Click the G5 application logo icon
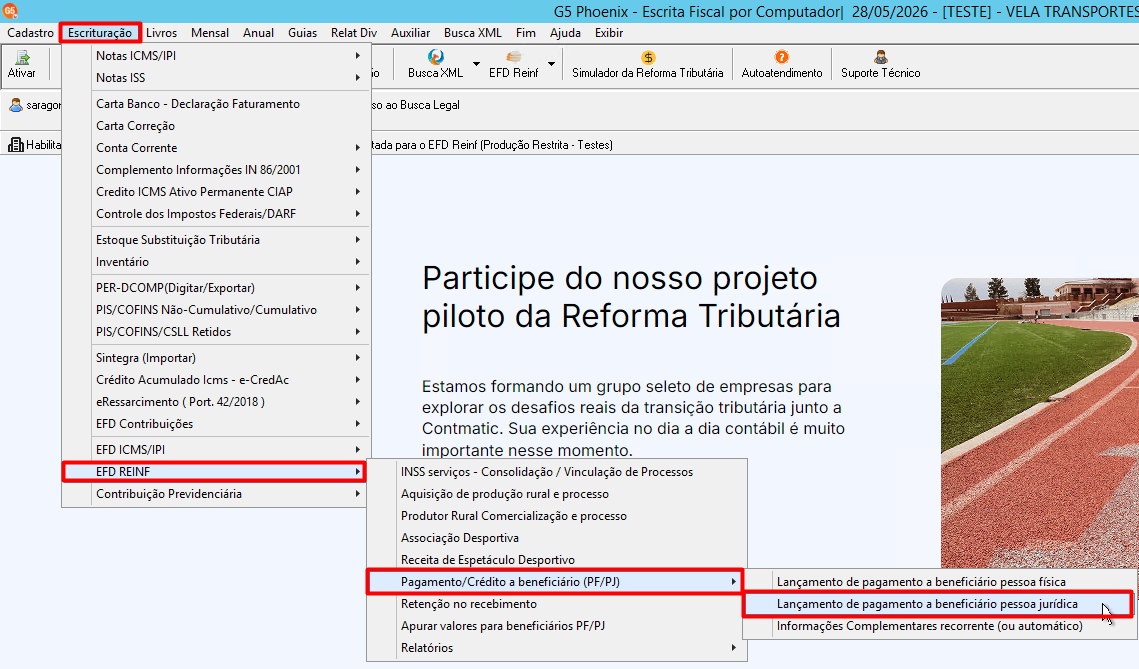 [x=10, y=10]
